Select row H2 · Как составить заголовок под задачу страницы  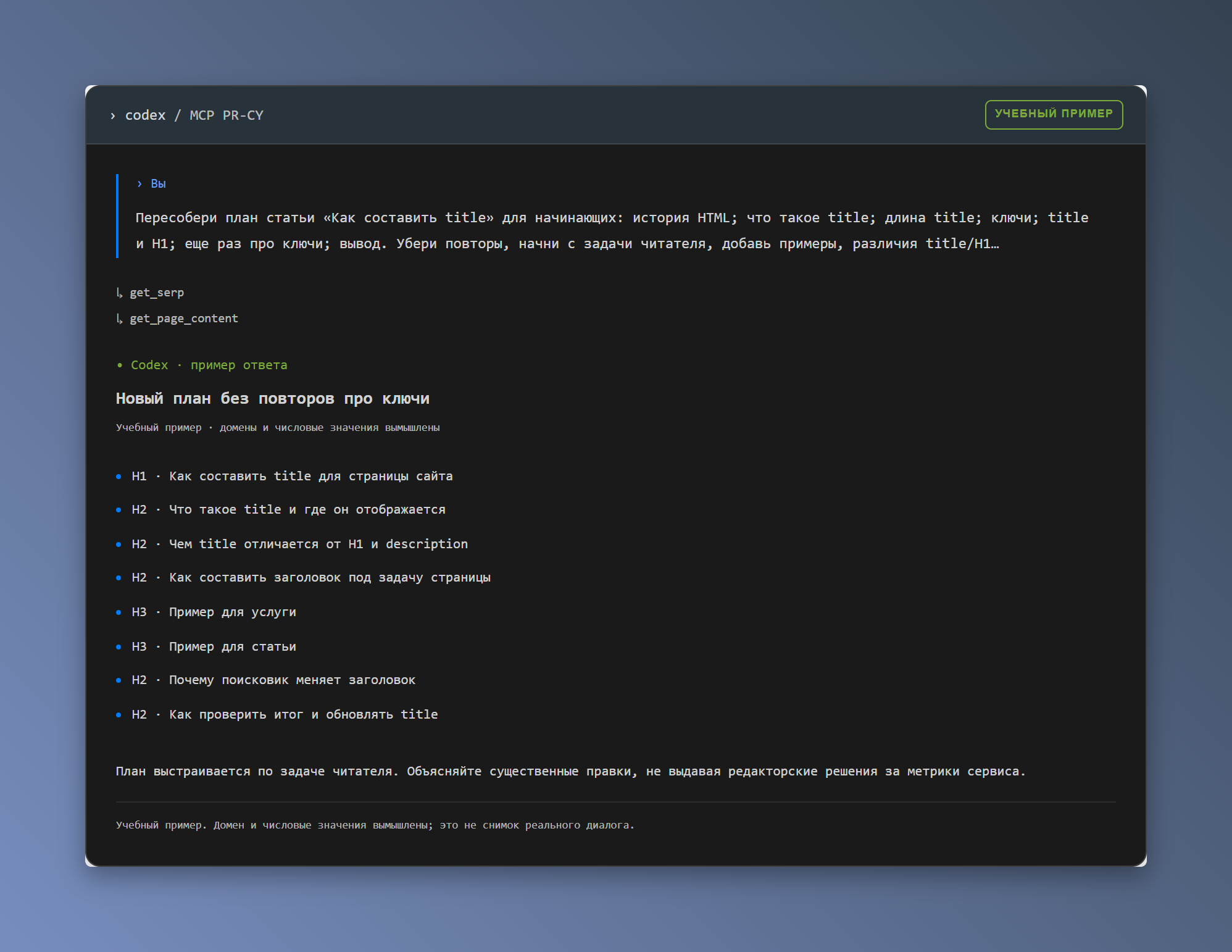point(303,577)
